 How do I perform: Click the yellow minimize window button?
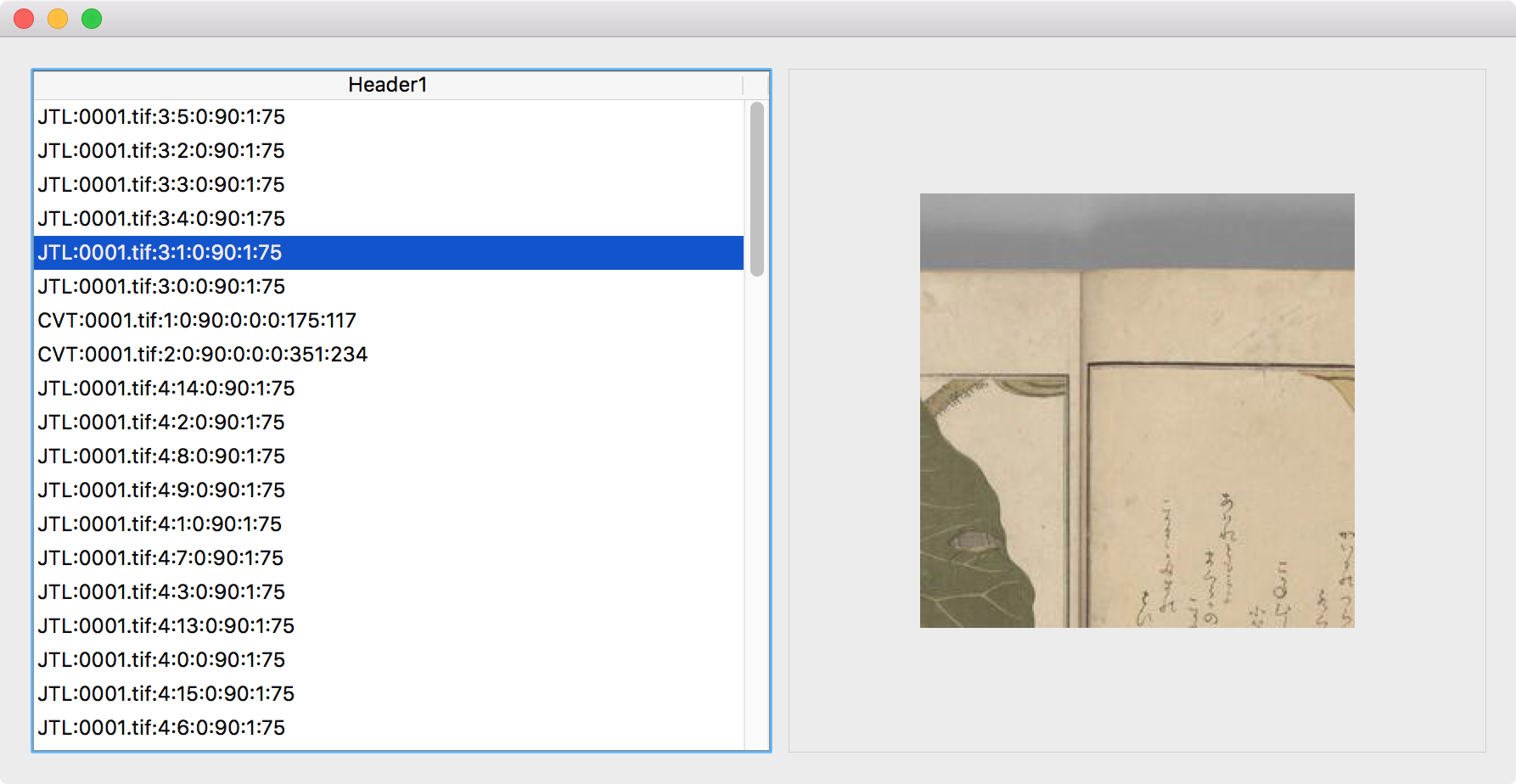coord(58,19)
